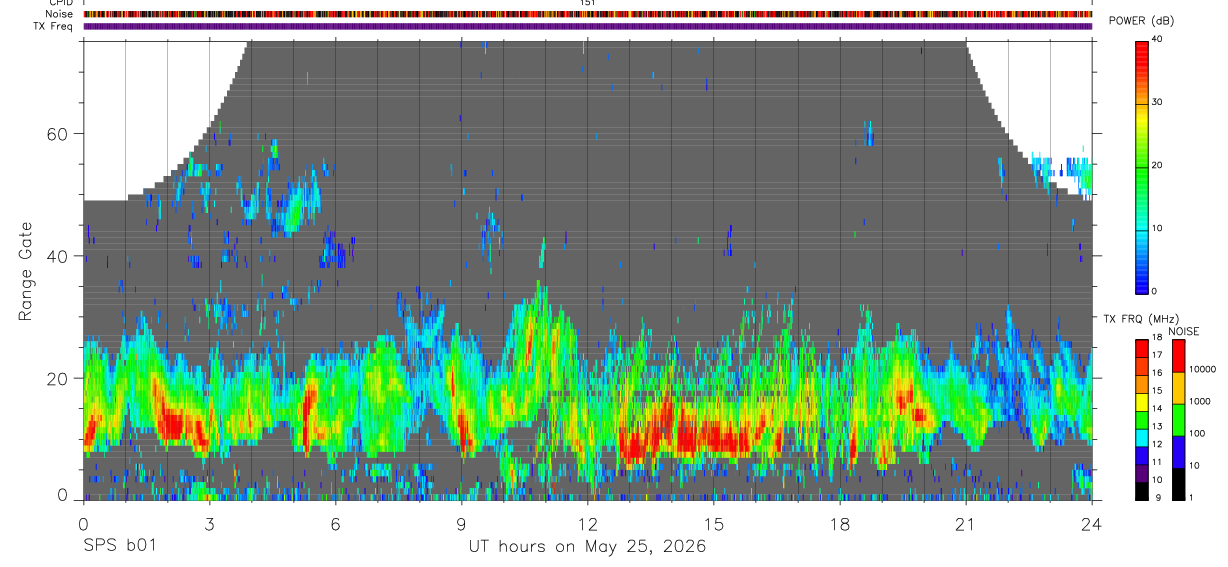Viewport: 1228px width, 567px height.
Task: Click the multicolored Noise strip above the plot
Action: click(x=588, y=14)
